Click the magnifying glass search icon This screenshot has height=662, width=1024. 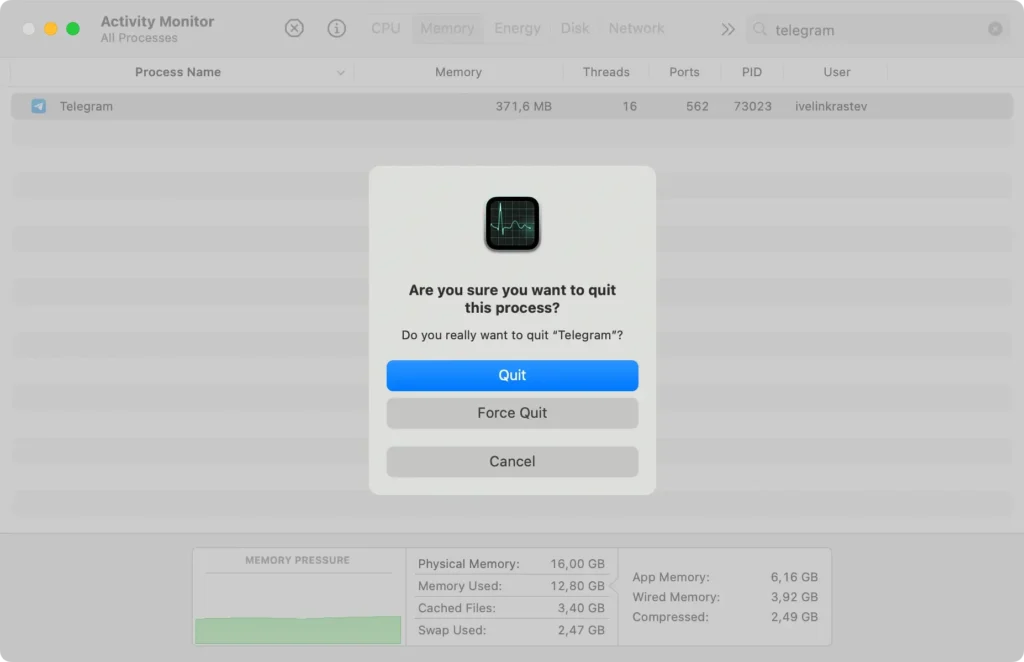760,29
